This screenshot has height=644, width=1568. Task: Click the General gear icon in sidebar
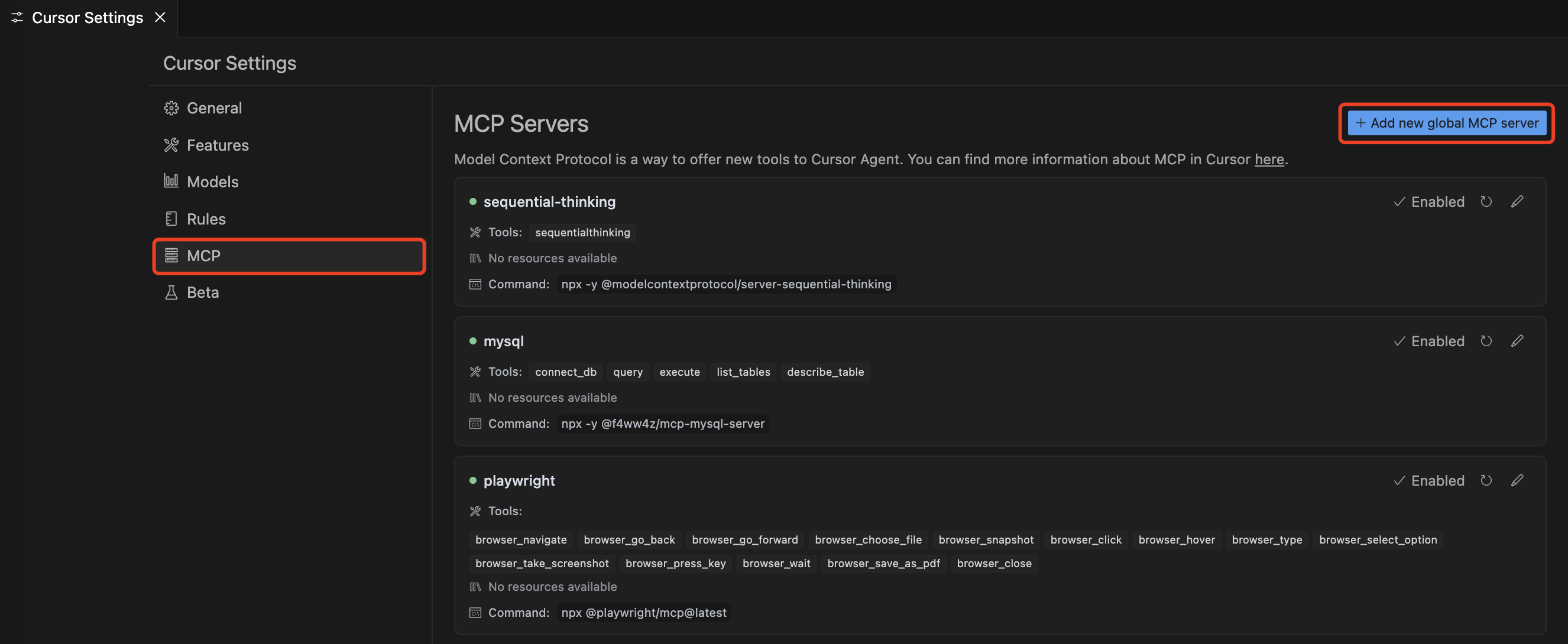pyautogui.click(x=171, y=108)
